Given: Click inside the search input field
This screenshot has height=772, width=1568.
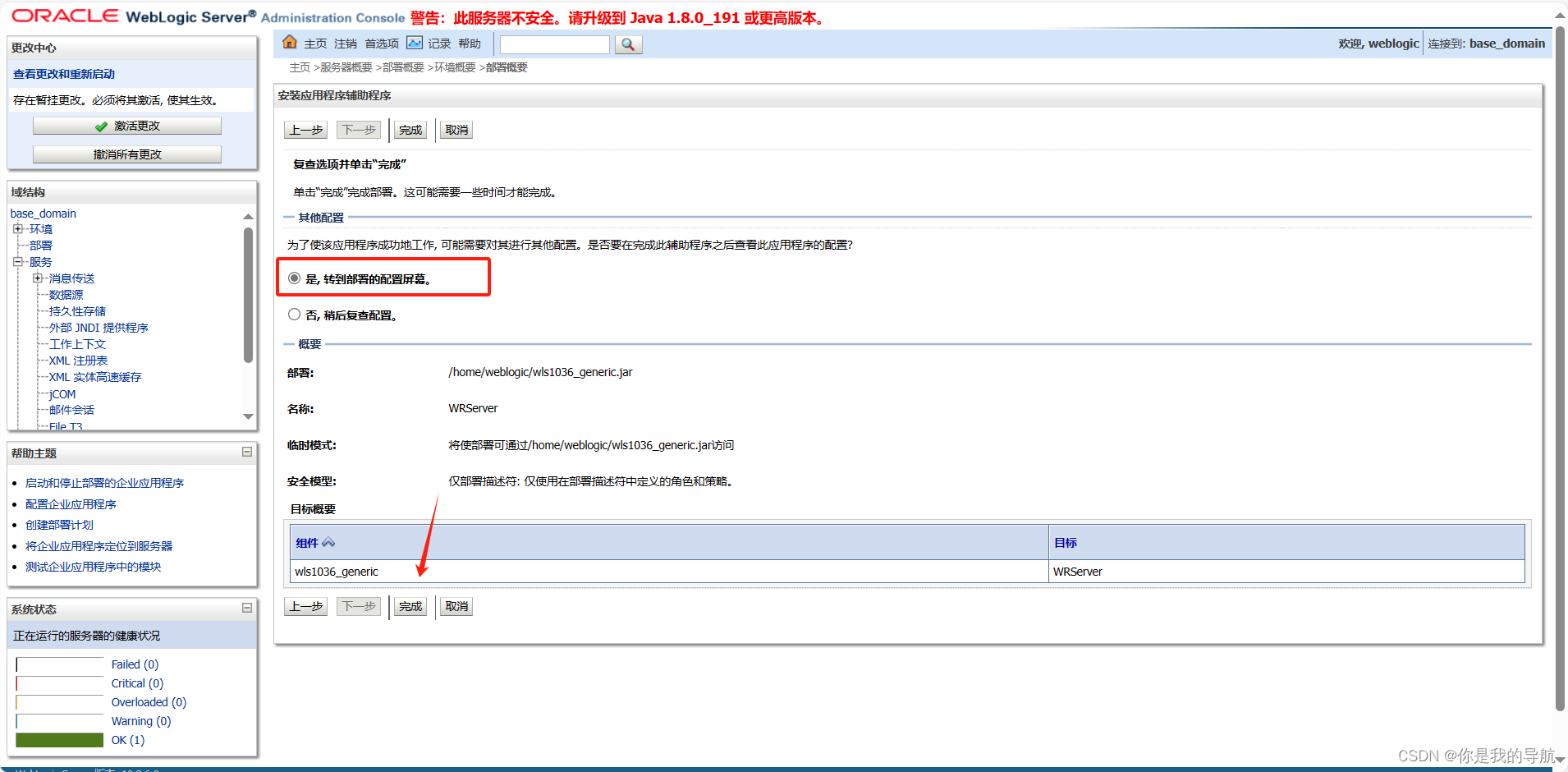Looking at the screenshot, I should [x=554, y=44].
